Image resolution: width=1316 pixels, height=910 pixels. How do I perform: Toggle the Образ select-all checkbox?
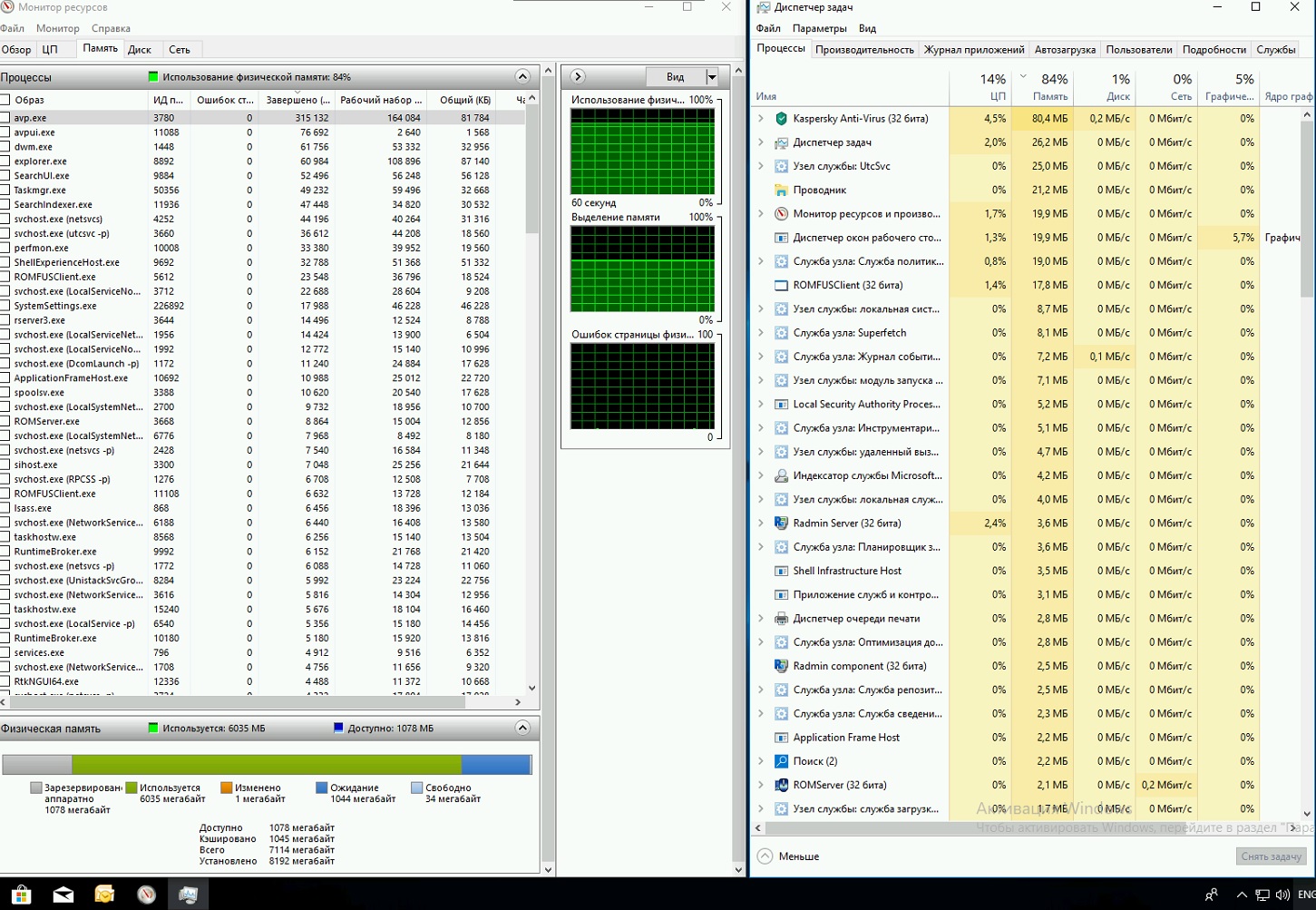5,100
